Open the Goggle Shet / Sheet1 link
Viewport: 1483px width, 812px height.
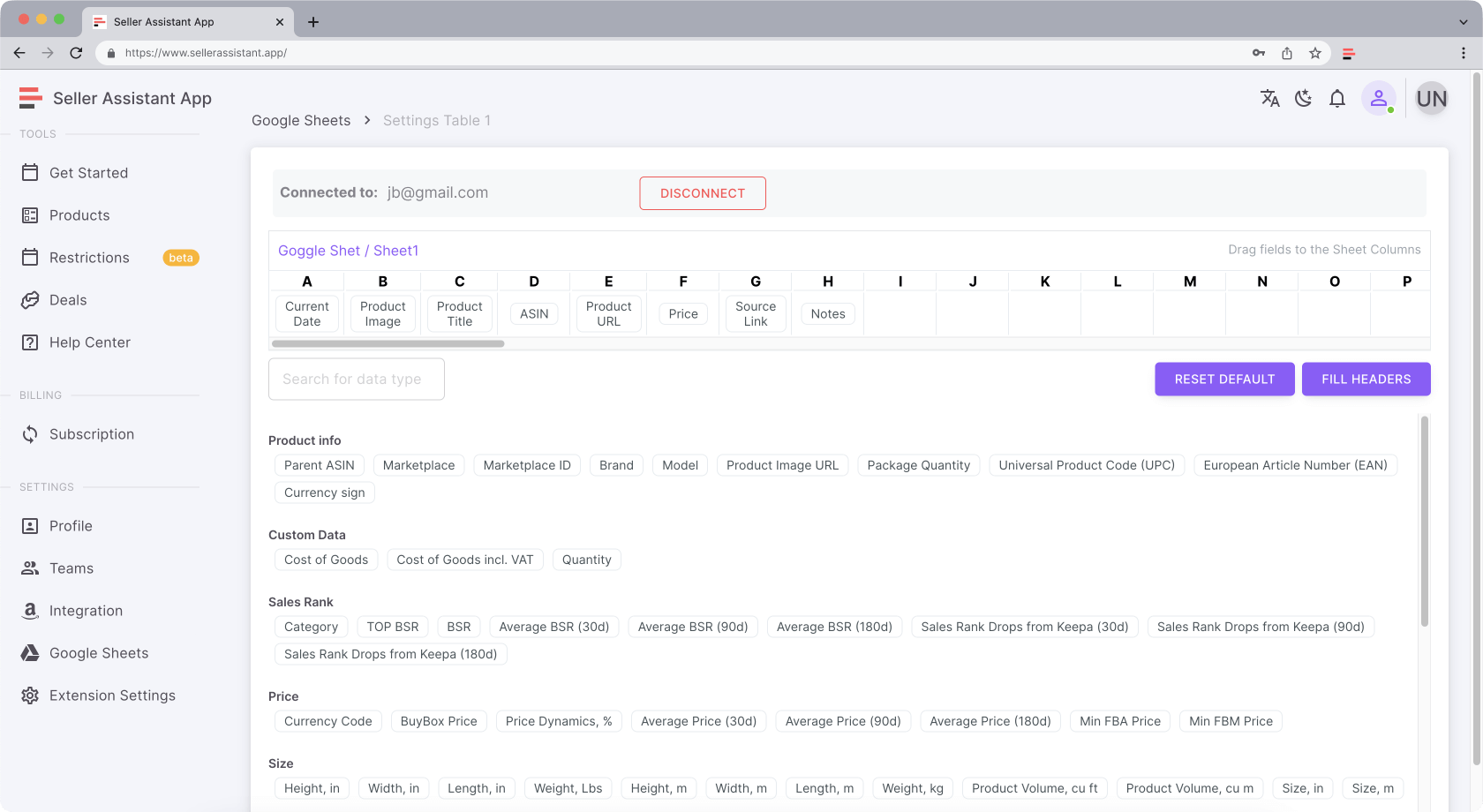348,251
